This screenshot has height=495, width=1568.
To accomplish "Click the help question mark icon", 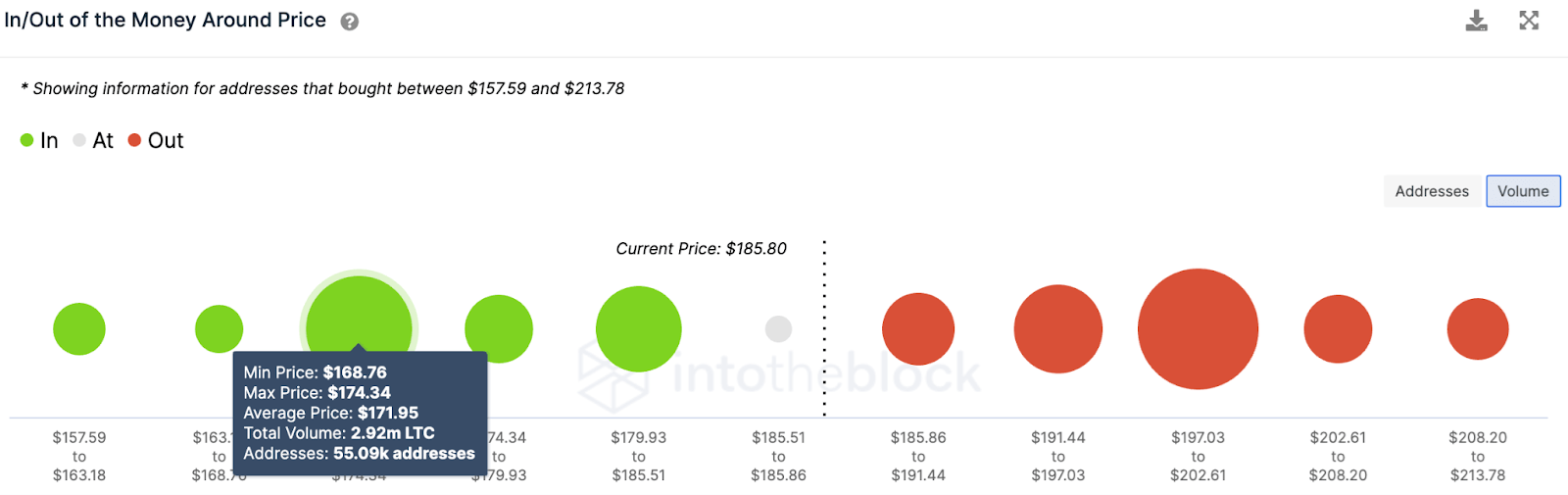I will [x=350, y=22].
